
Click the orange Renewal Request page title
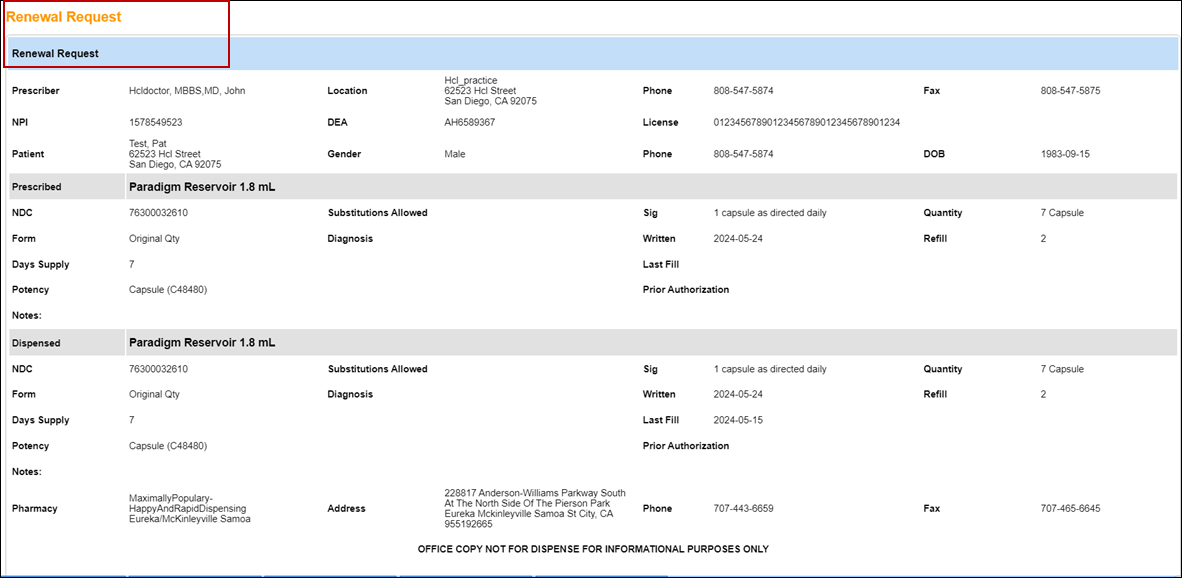pyautogui.click(x=64, y=17)
